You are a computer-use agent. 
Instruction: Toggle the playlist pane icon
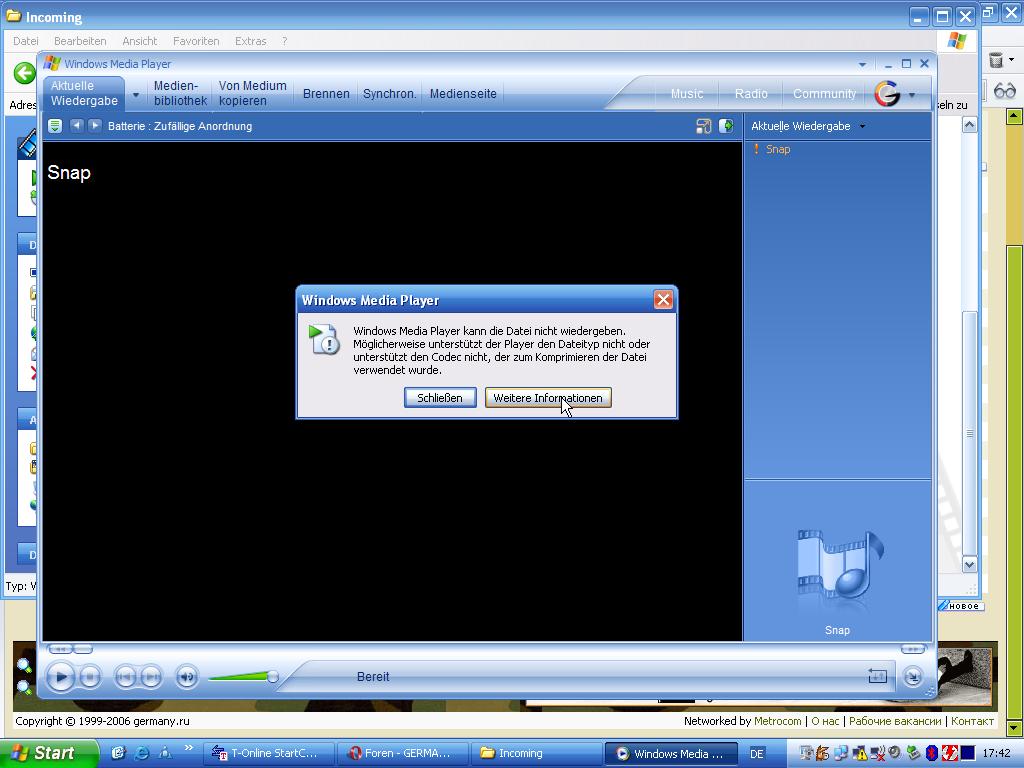pyautogui.click(x=726, y=126)
